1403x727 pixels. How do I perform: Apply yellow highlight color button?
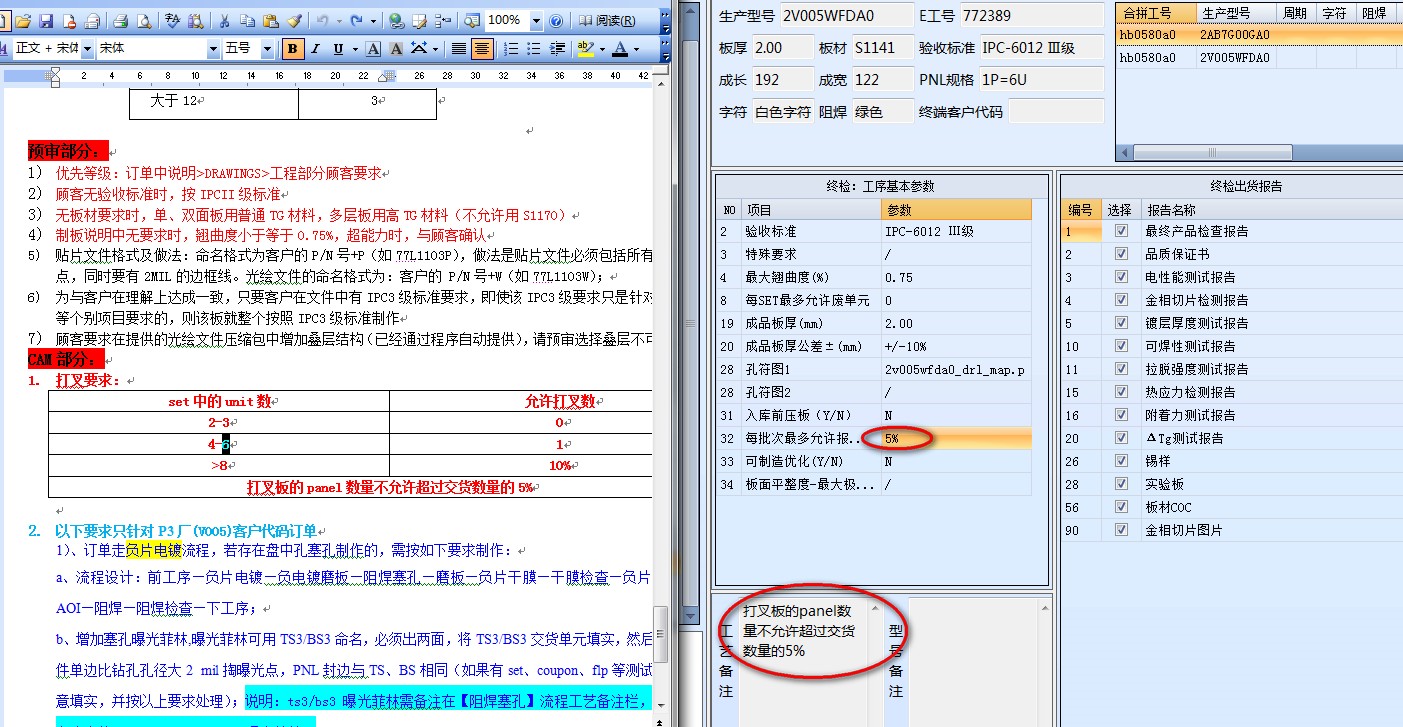click(x=586, y=49)
